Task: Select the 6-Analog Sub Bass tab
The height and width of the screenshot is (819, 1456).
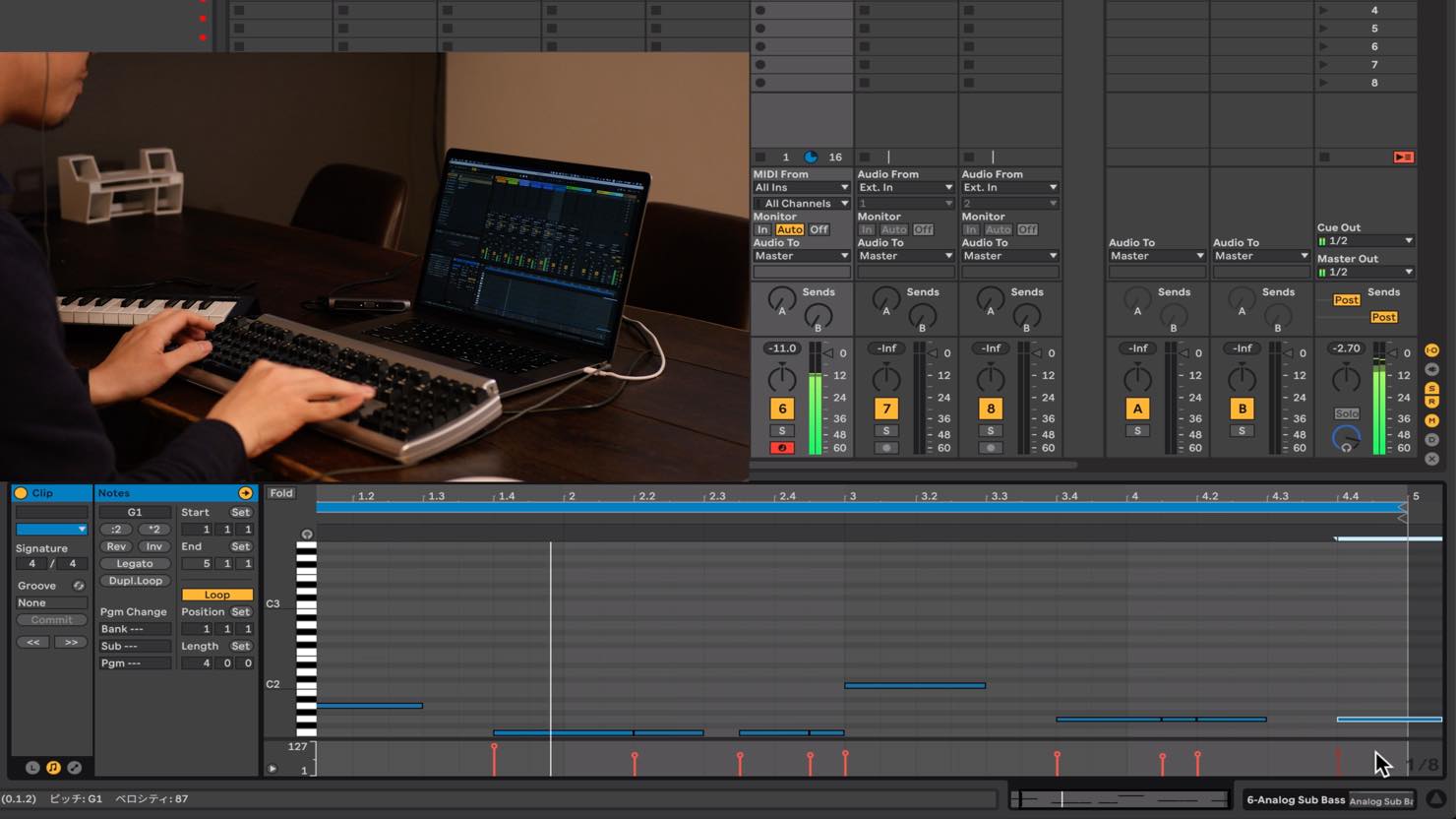Action: 1295,800
